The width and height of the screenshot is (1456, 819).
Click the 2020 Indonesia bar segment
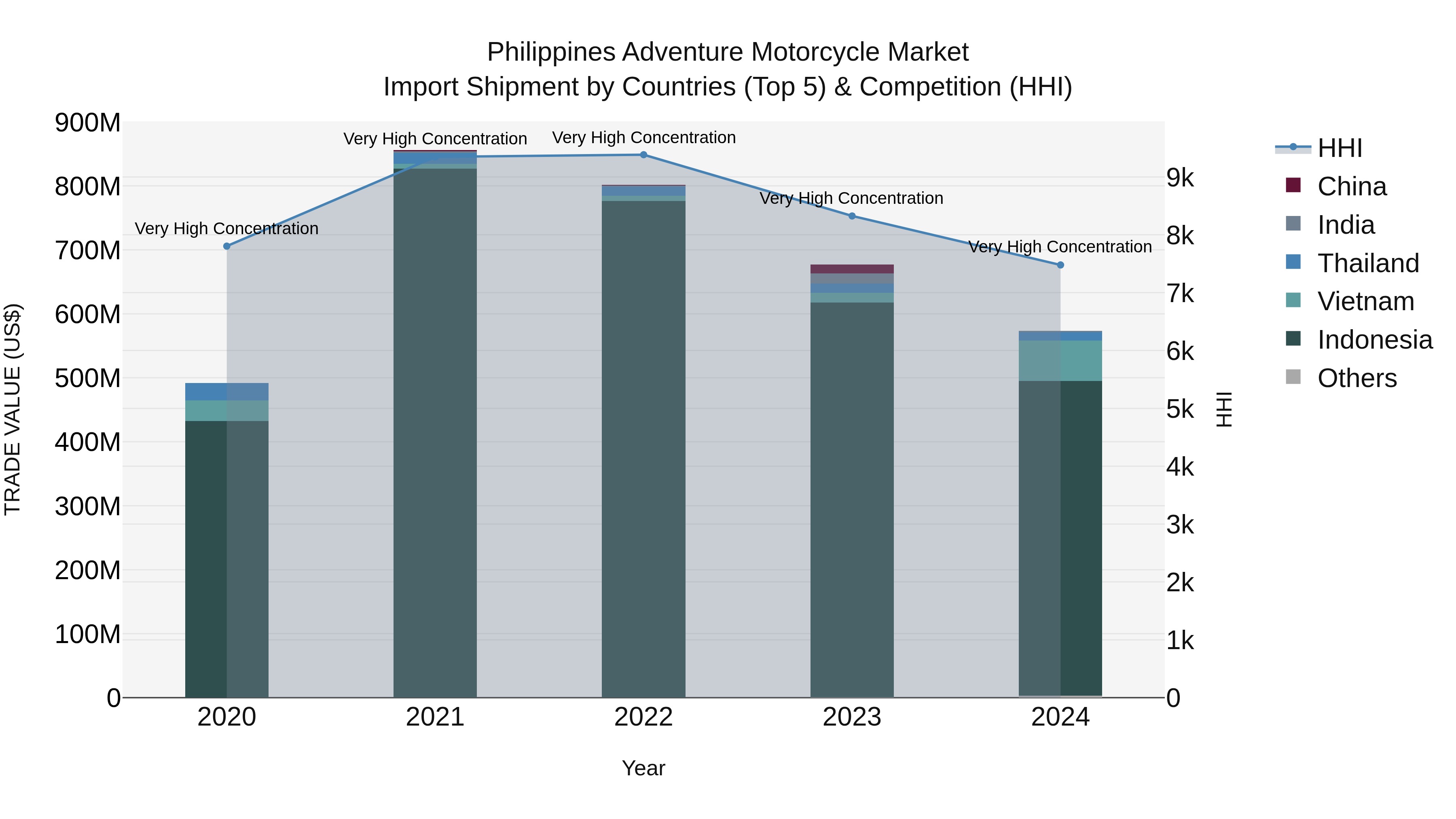pyautogui.click(x=226, y=559)
